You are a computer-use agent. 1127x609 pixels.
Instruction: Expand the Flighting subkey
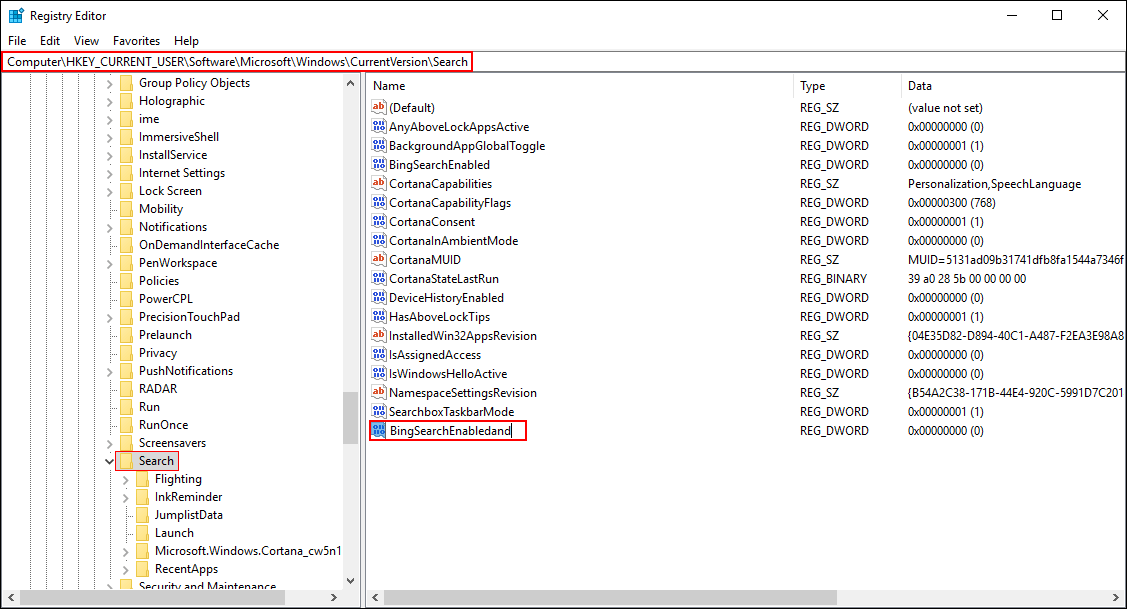pyautogui.click(x=125, y=480)
